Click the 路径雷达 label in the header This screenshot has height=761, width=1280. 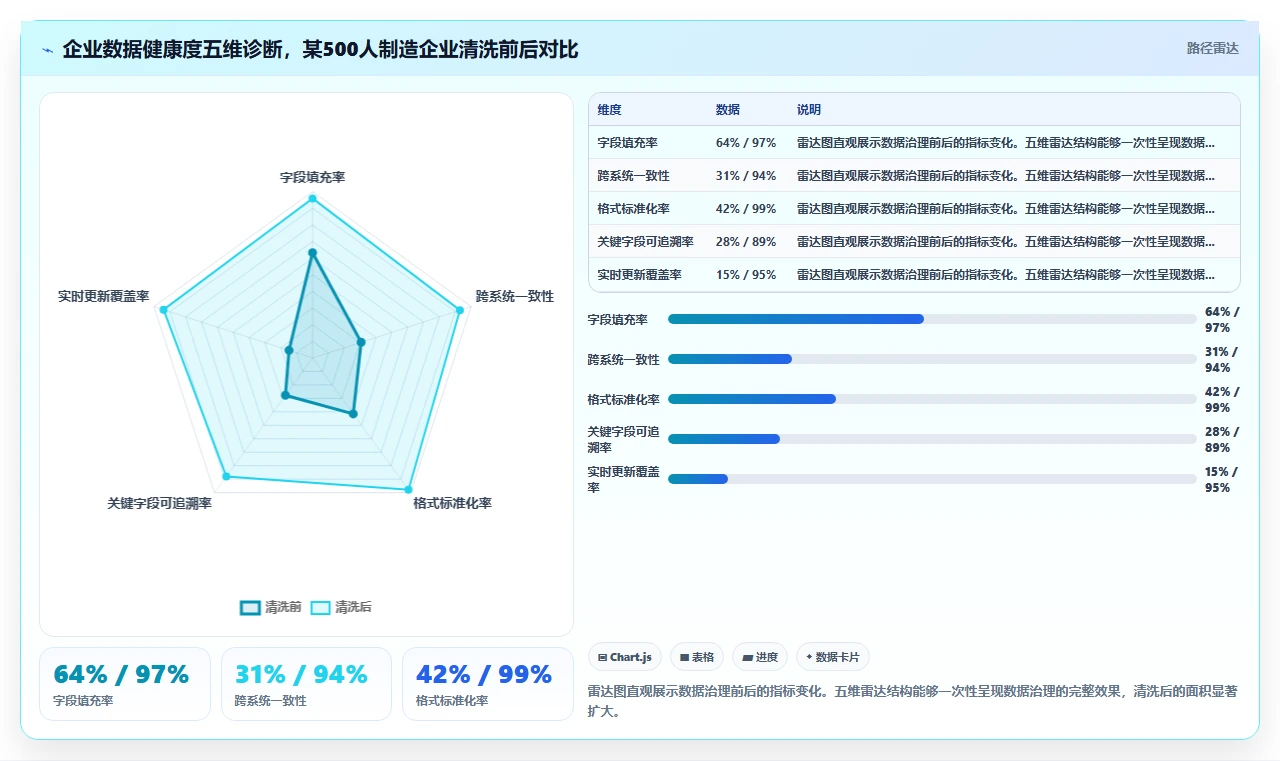(1212, 48)
